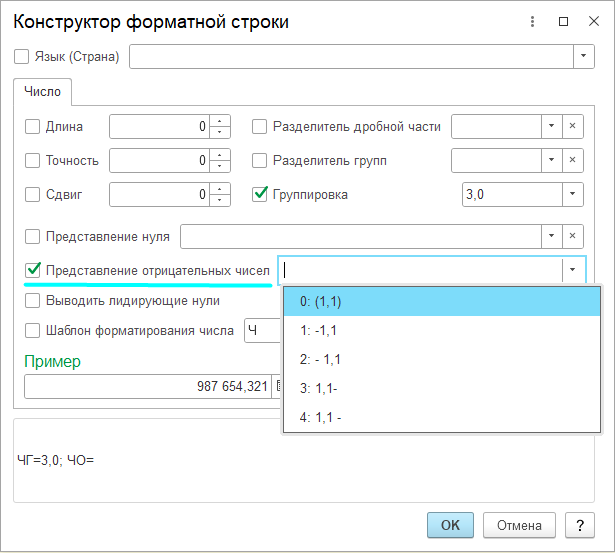Image resolution: width=615 pixels, height=553 pixels.
Task: Increase the Точность value with up arrow
Action: (220, 155)
